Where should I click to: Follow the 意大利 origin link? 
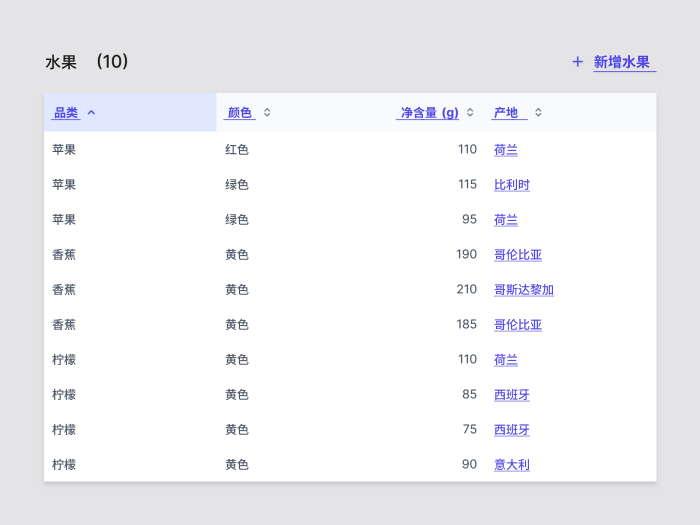tap(512, 465)
